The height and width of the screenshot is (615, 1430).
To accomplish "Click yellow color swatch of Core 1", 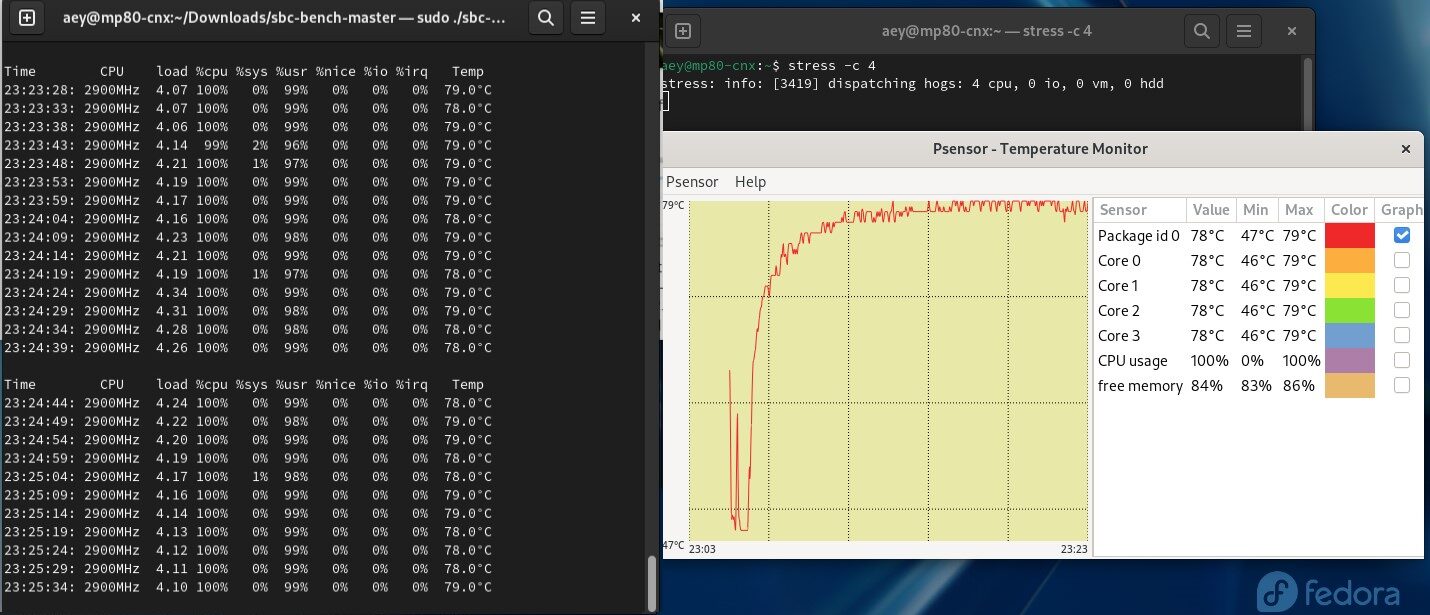I will (x=1349, y=285).
